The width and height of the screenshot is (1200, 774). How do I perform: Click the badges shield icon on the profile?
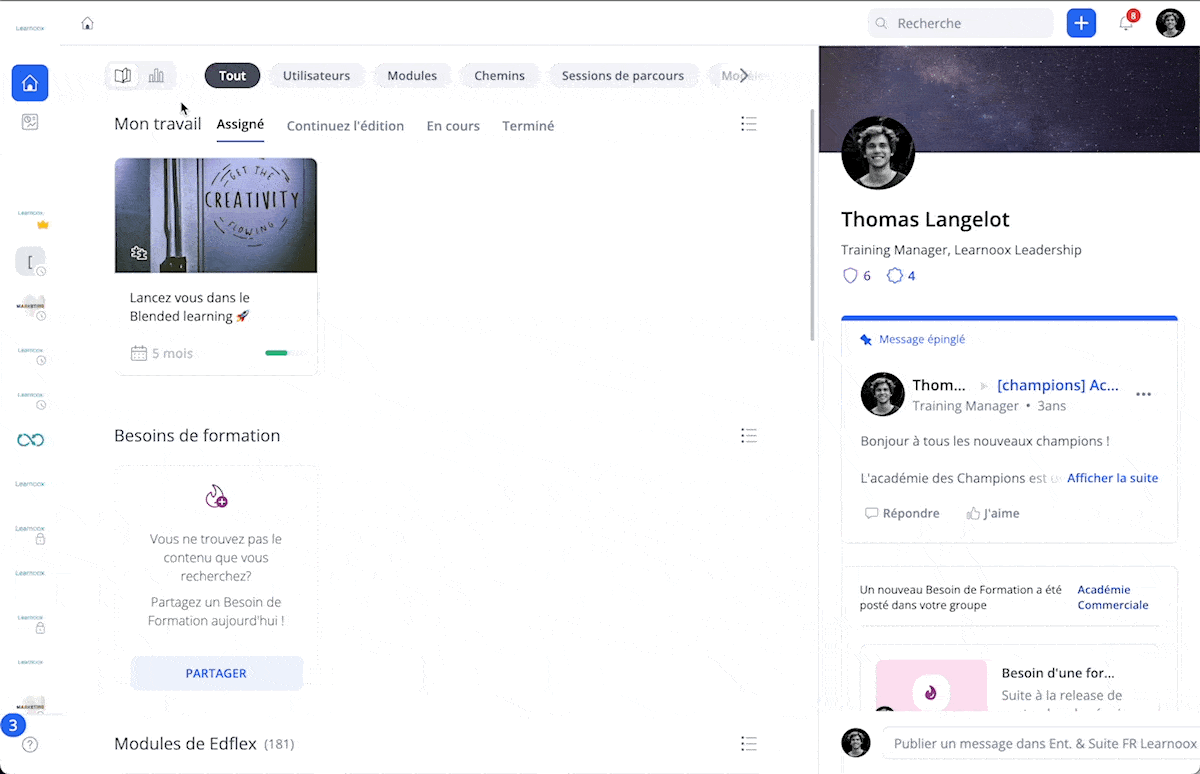coord(851,276)
